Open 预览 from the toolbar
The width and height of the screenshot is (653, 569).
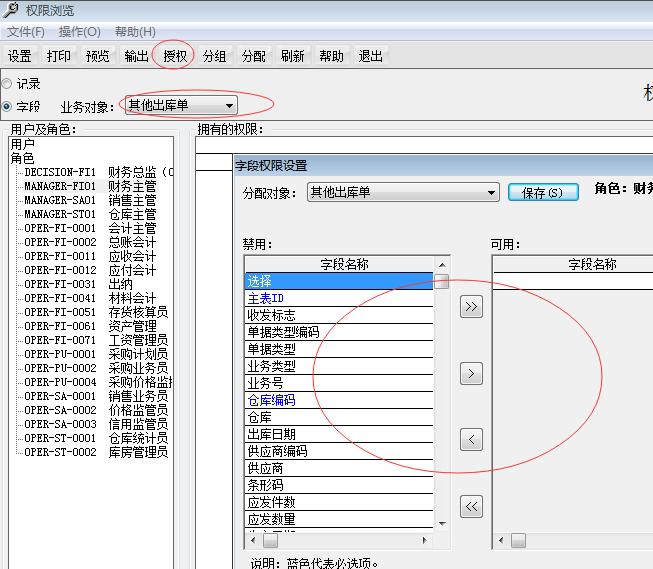(x=98, y=56)
